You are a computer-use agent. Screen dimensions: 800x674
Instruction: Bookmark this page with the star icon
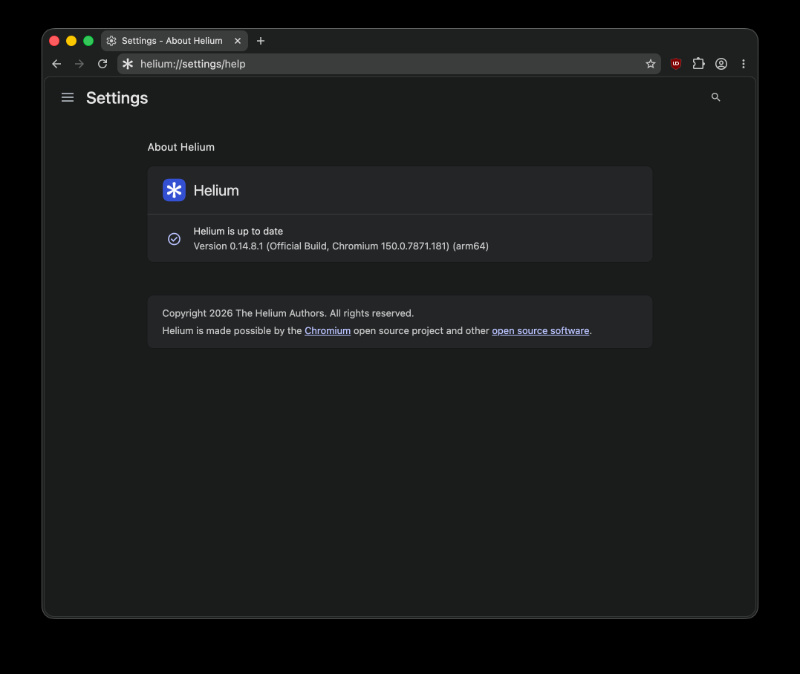650,64
